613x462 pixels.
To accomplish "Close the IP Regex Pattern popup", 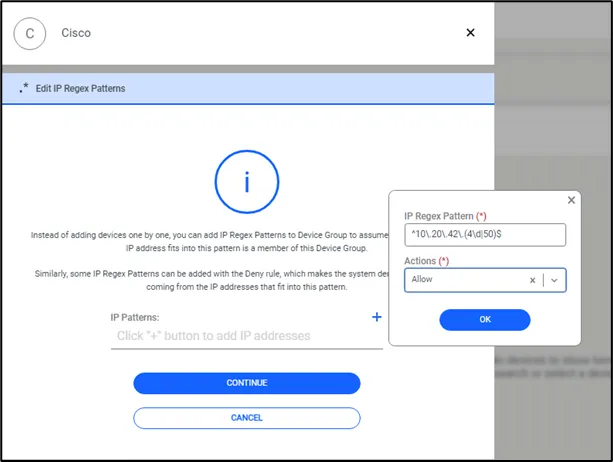I will (x=571, y=200).
